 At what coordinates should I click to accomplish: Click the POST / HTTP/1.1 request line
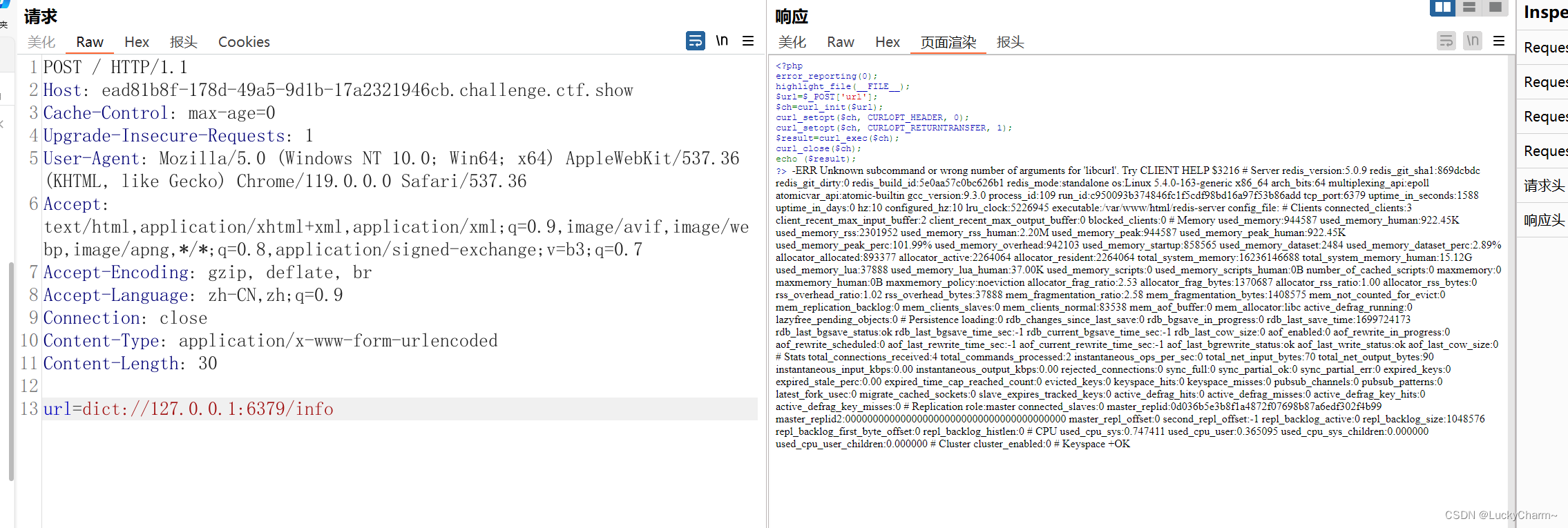tap(115, 68)
